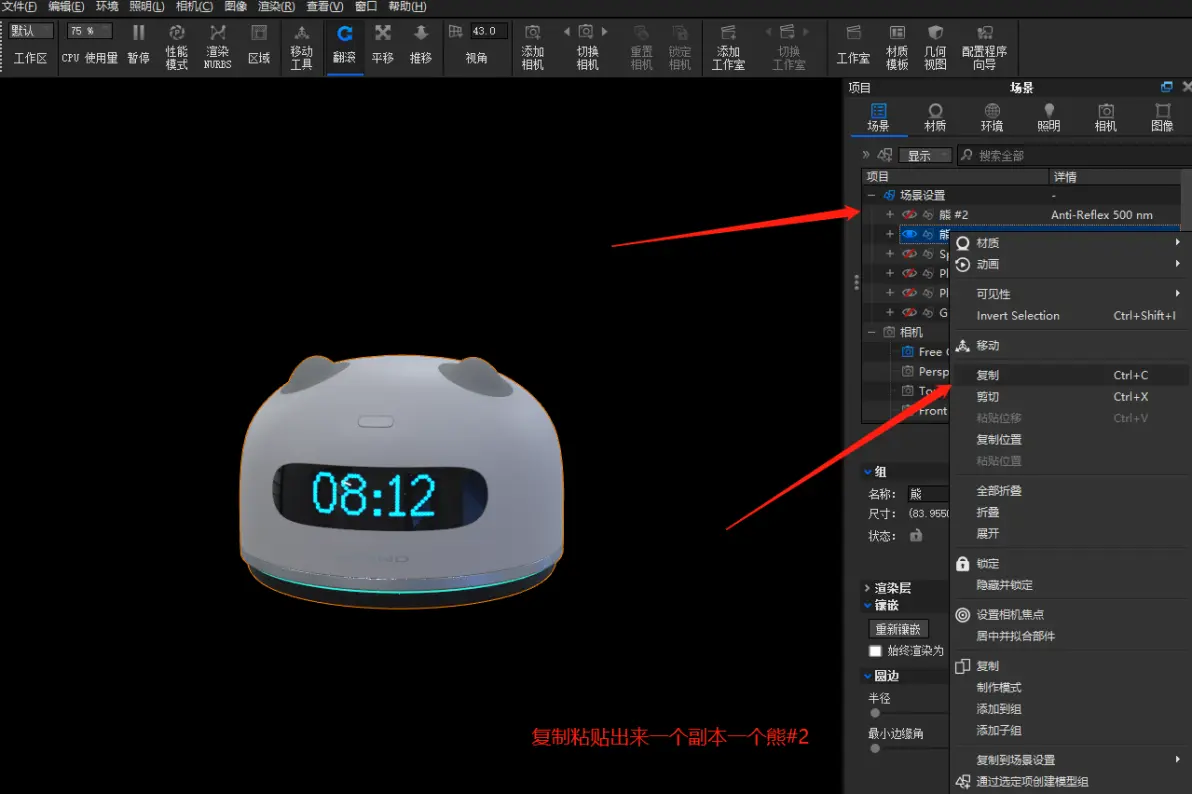Open the 默认 workspace dropdown

pyautogui.click(x=31, y=30)
